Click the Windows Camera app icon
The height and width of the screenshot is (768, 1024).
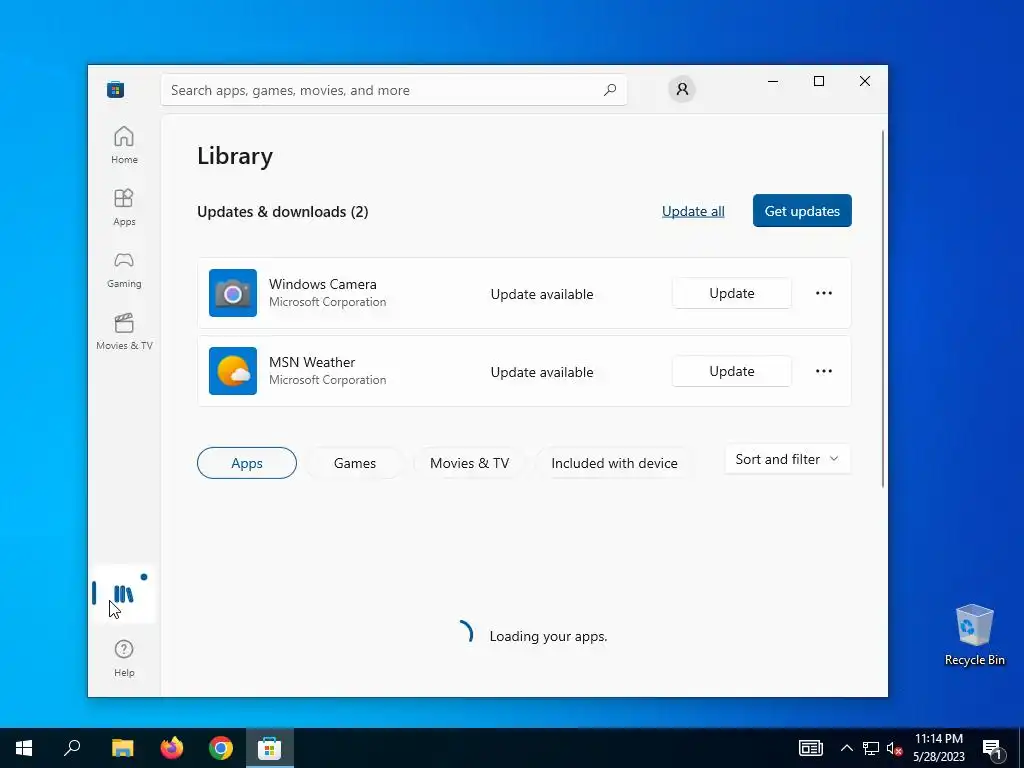233,293
